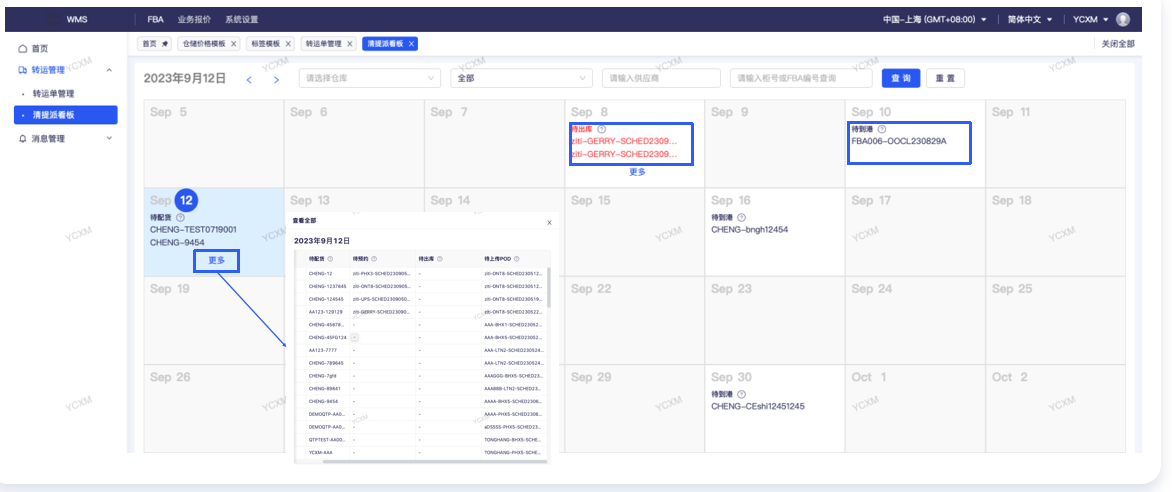Open the 全部 filter dropdown
This screenshot has width=1172, height=492.
[520, 78]
